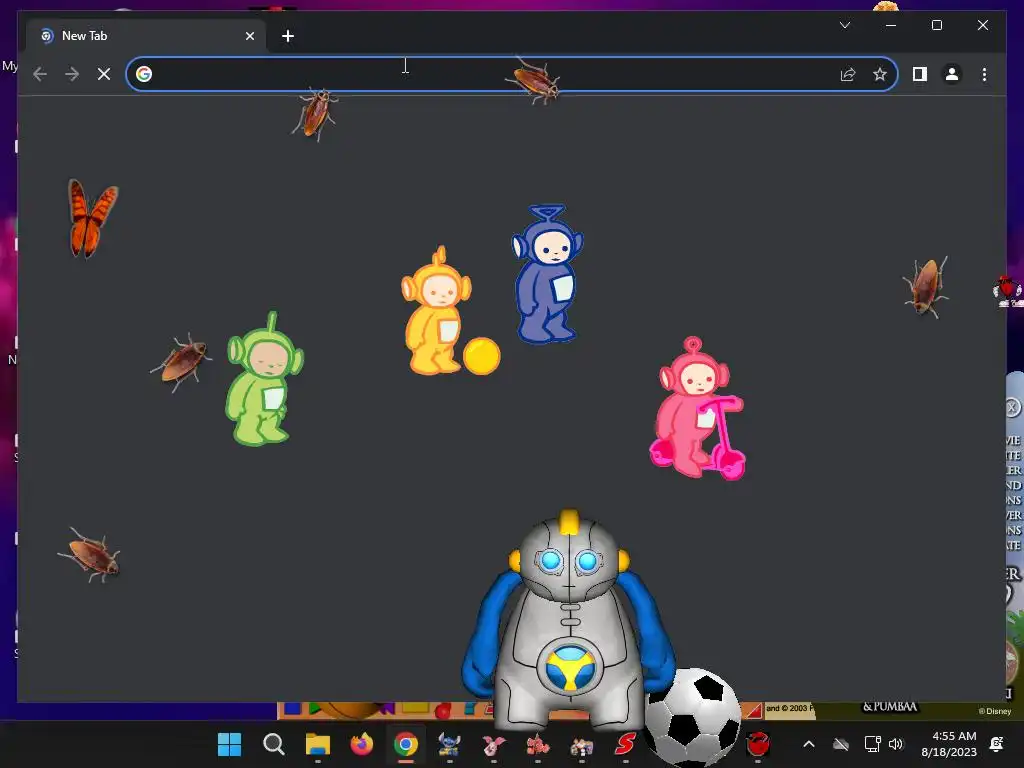Click the yellow Laa-Laa Teletubby
The height and width of the screenshot is (768, 1024).
[x=435, y=311]
